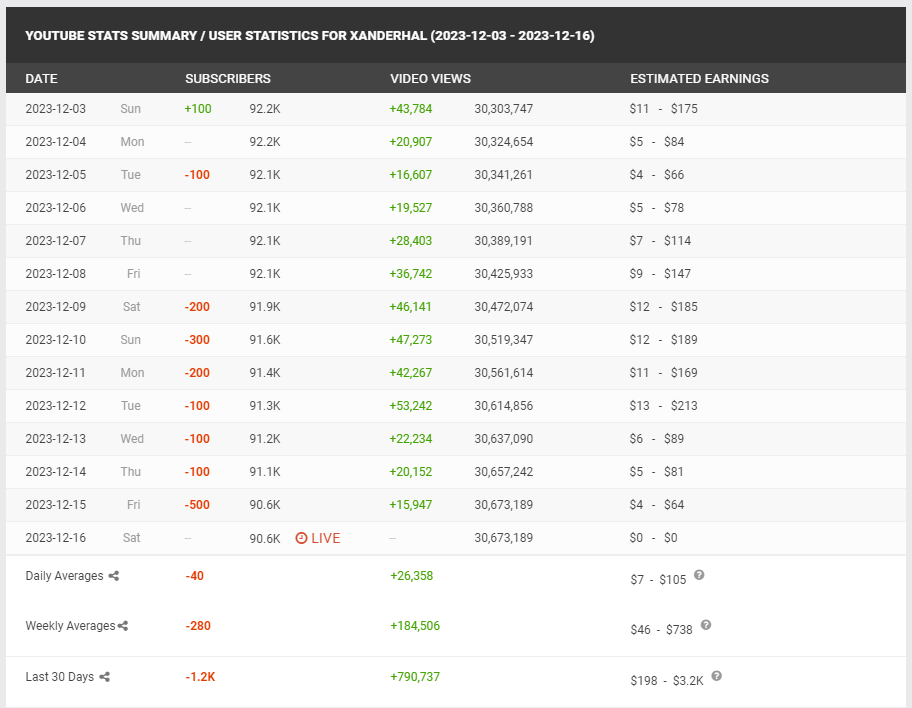Click the earnings estimate $7 - $114
The image size is (912, 708).
coord(660,241)
